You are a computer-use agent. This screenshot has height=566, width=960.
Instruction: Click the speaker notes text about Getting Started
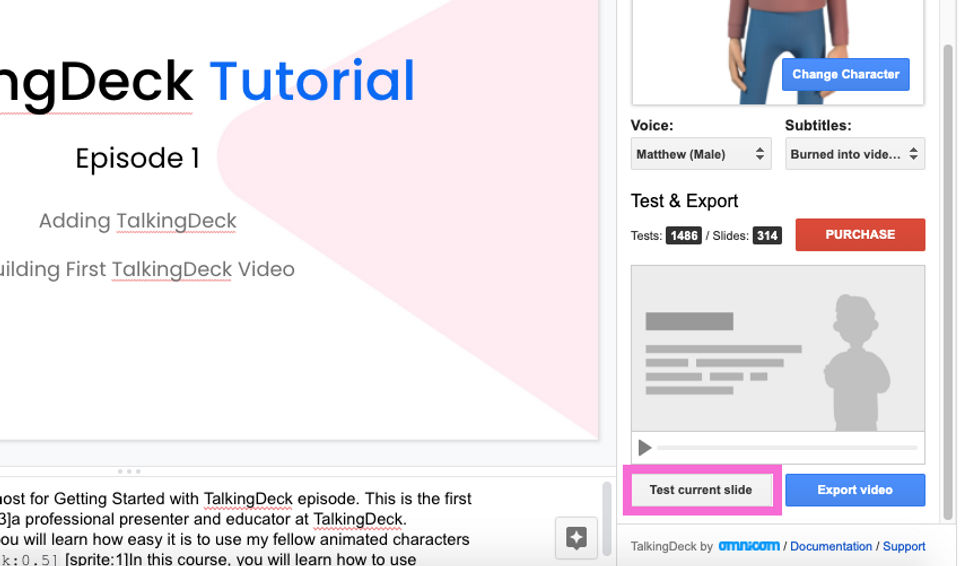tap(236, 499)
